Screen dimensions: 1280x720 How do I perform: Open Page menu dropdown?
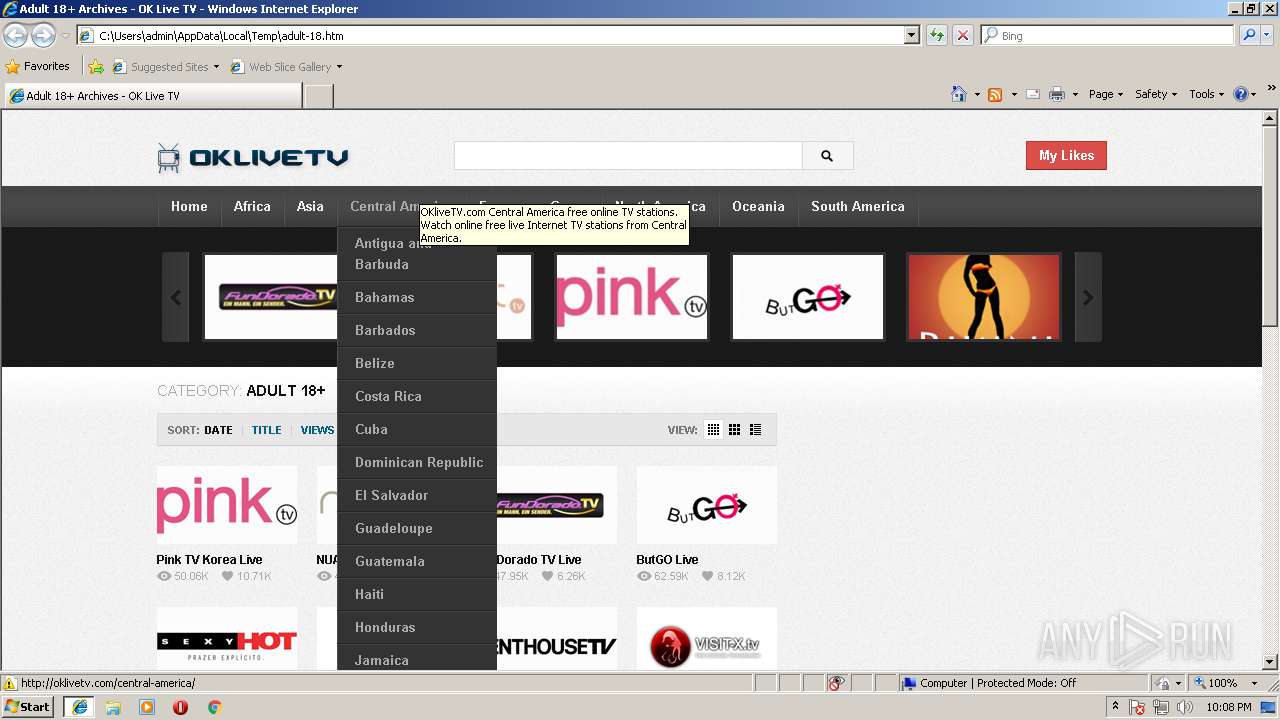[1105, 94]
